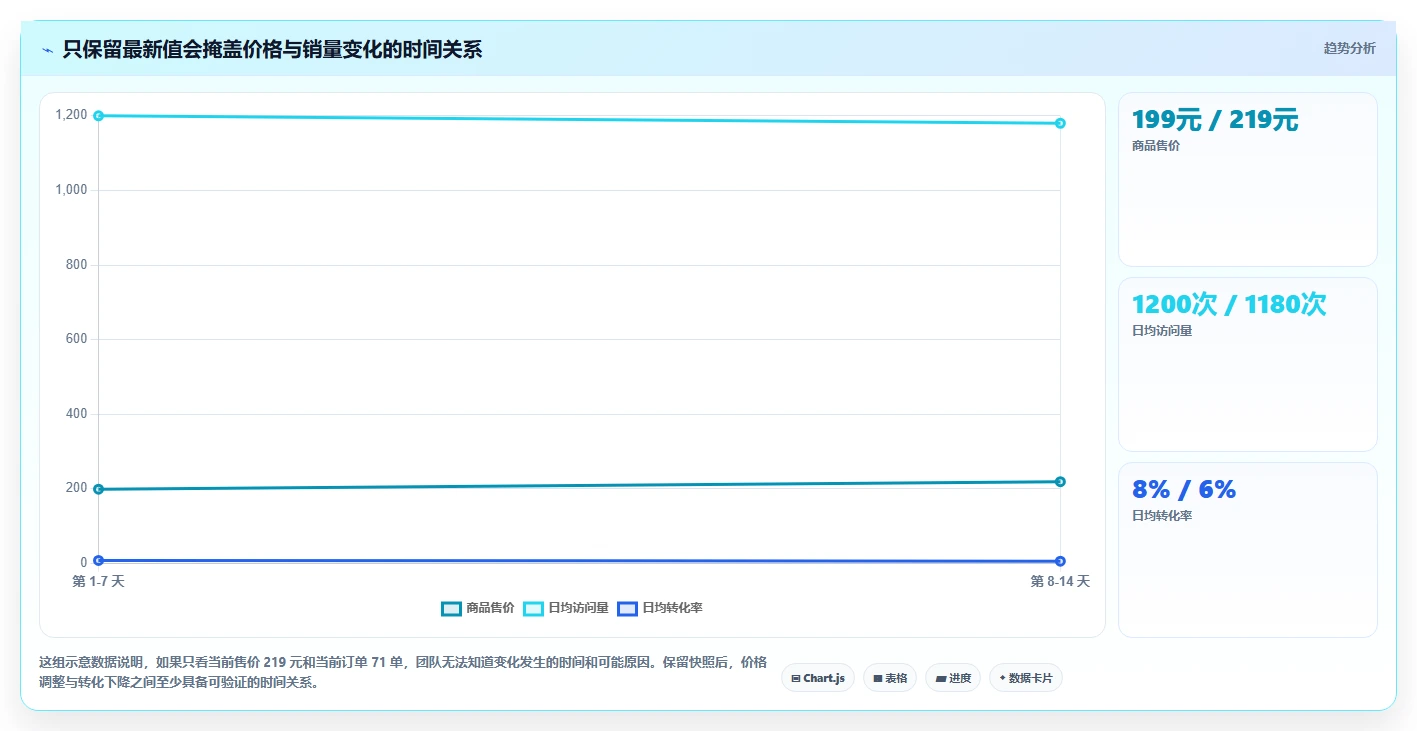Toggle the 商品售价 legend swatch
1417x731 pixels.
[x=451, y=608]
